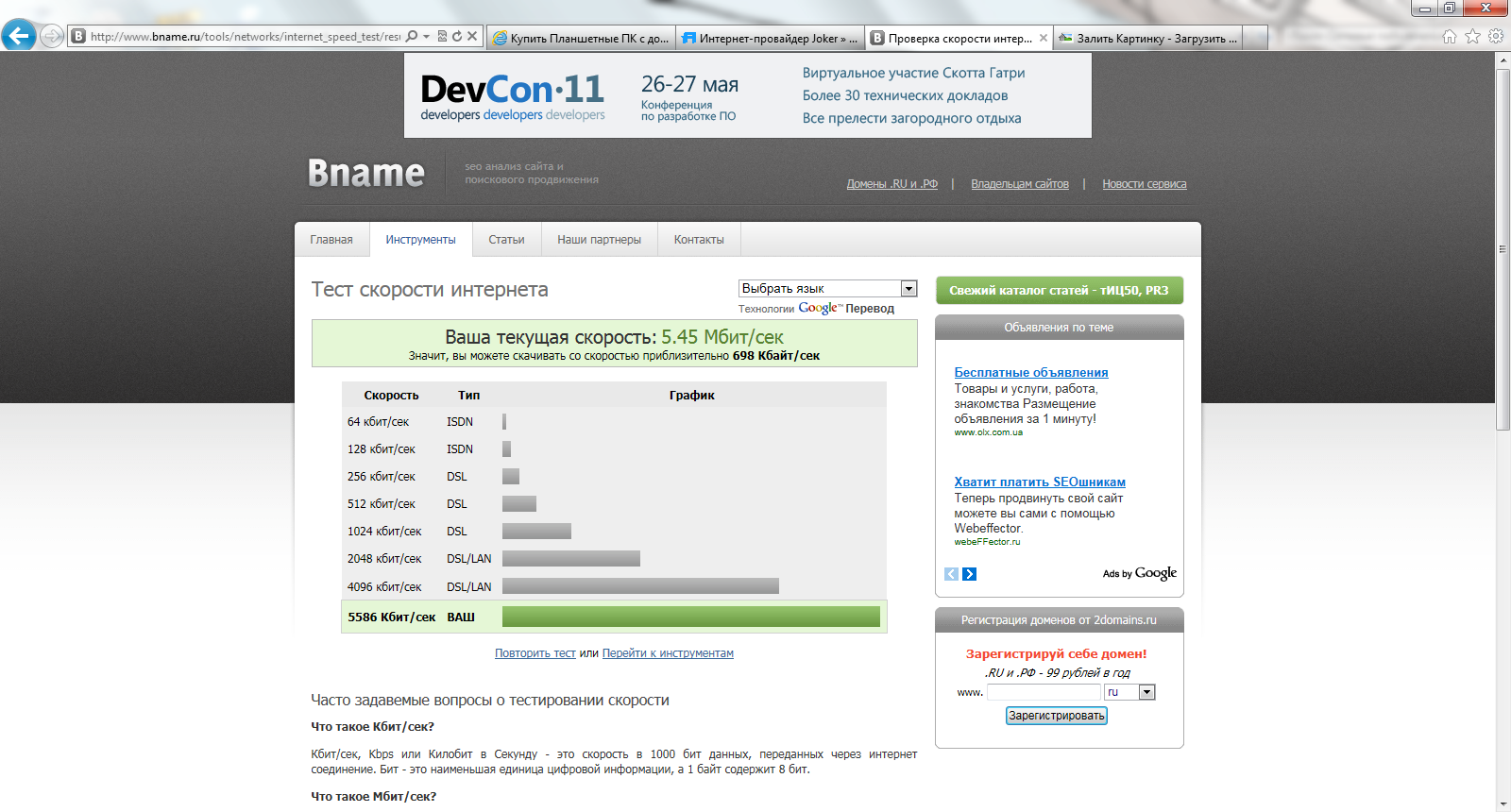Select the '64 кбит/сек' row text
Screen dimensions: 1511x812
(378, 422)
